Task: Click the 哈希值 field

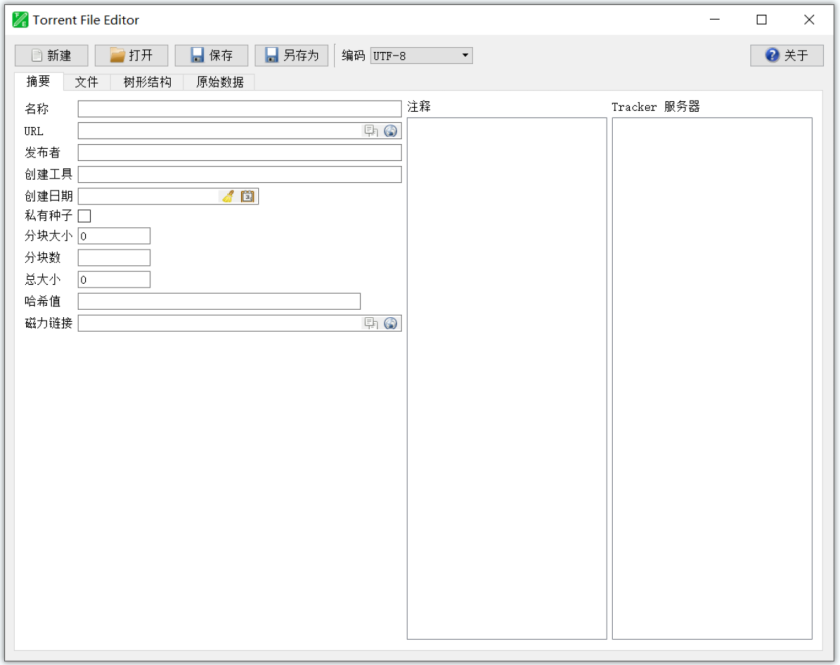Action: [x=219, y=301]
